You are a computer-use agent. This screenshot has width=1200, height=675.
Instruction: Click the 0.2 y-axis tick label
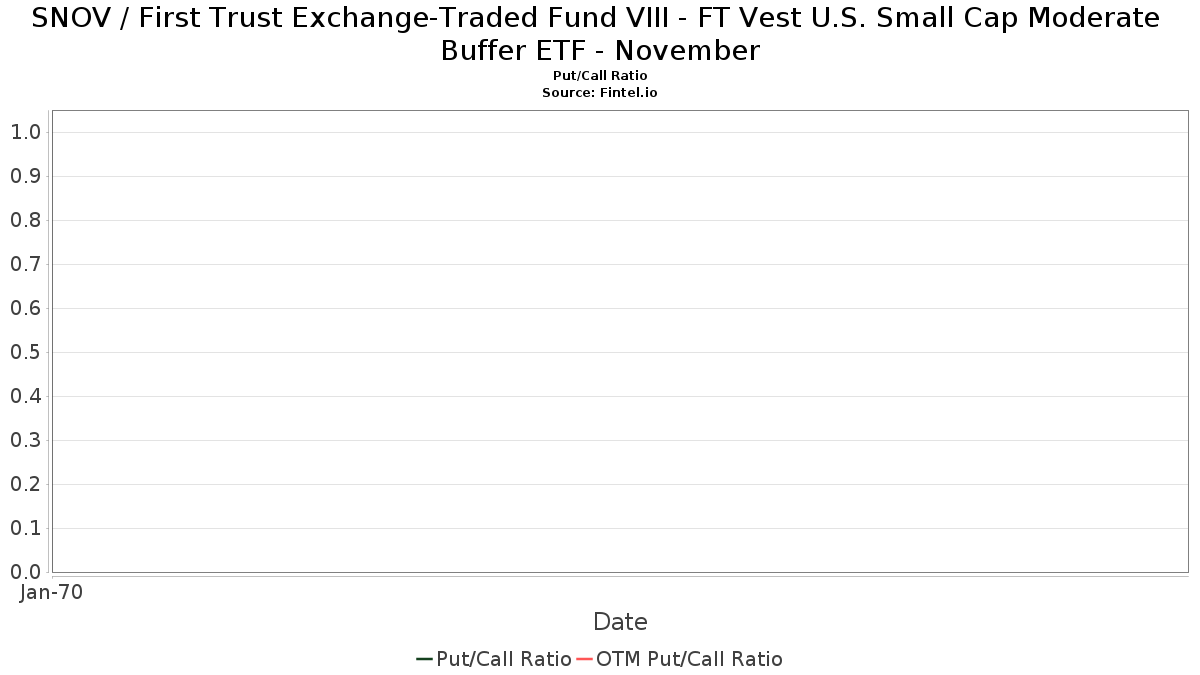[x=25, y=484]
